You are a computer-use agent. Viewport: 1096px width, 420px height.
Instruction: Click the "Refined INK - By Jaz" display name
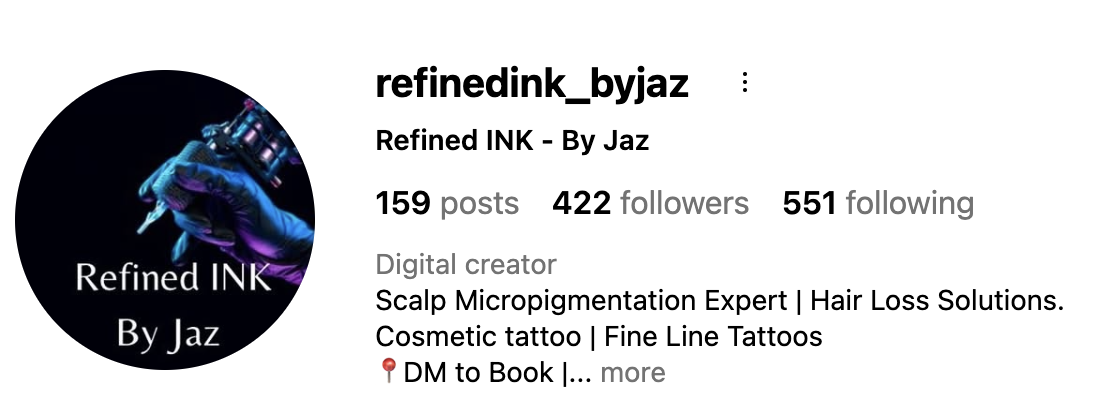(x=512, y=140)
